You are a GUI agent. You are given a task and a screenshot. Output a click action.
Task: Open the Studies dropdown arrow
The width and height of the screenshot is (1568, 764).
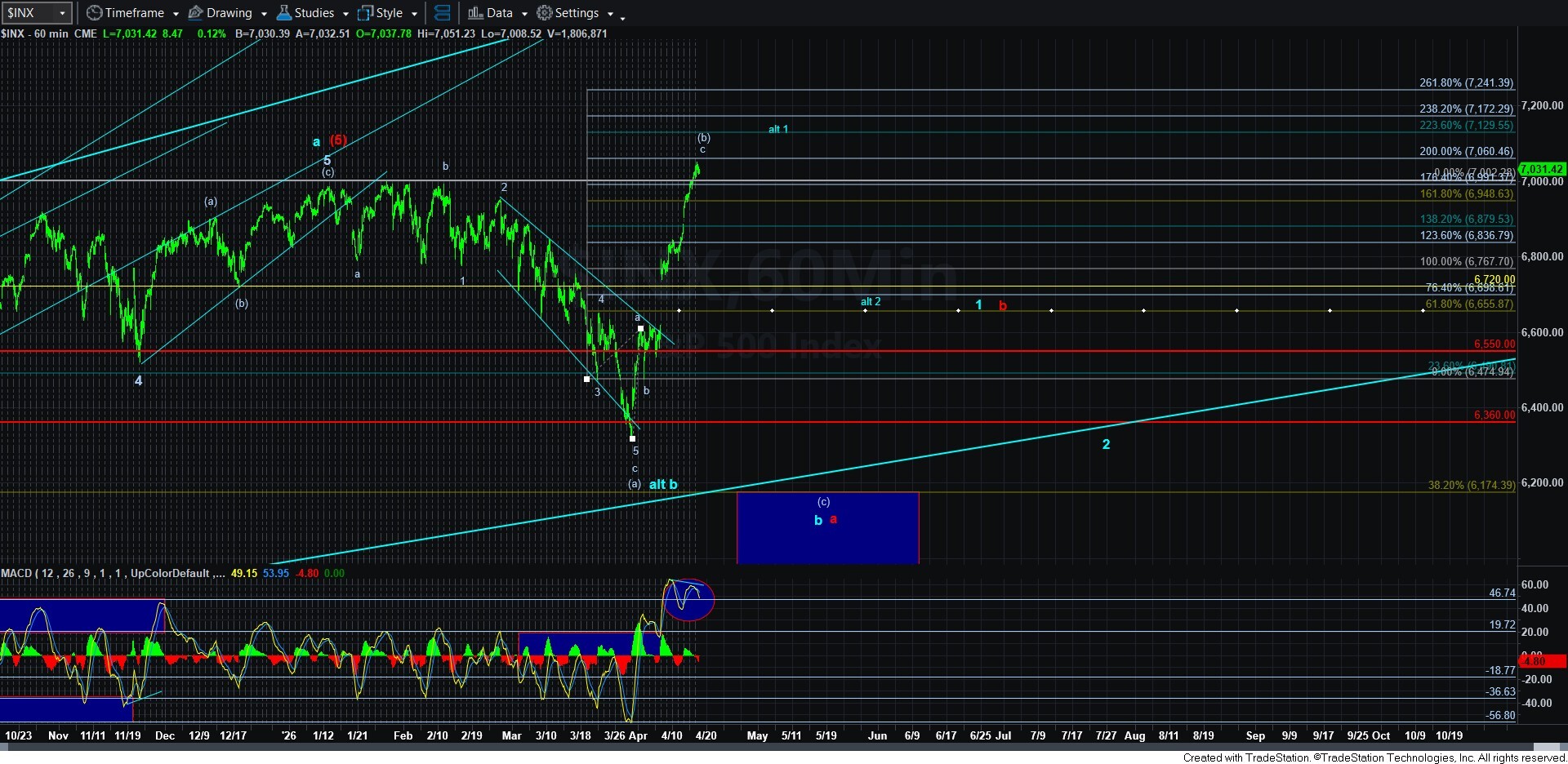pyautogui.click(x=345, y=14)
